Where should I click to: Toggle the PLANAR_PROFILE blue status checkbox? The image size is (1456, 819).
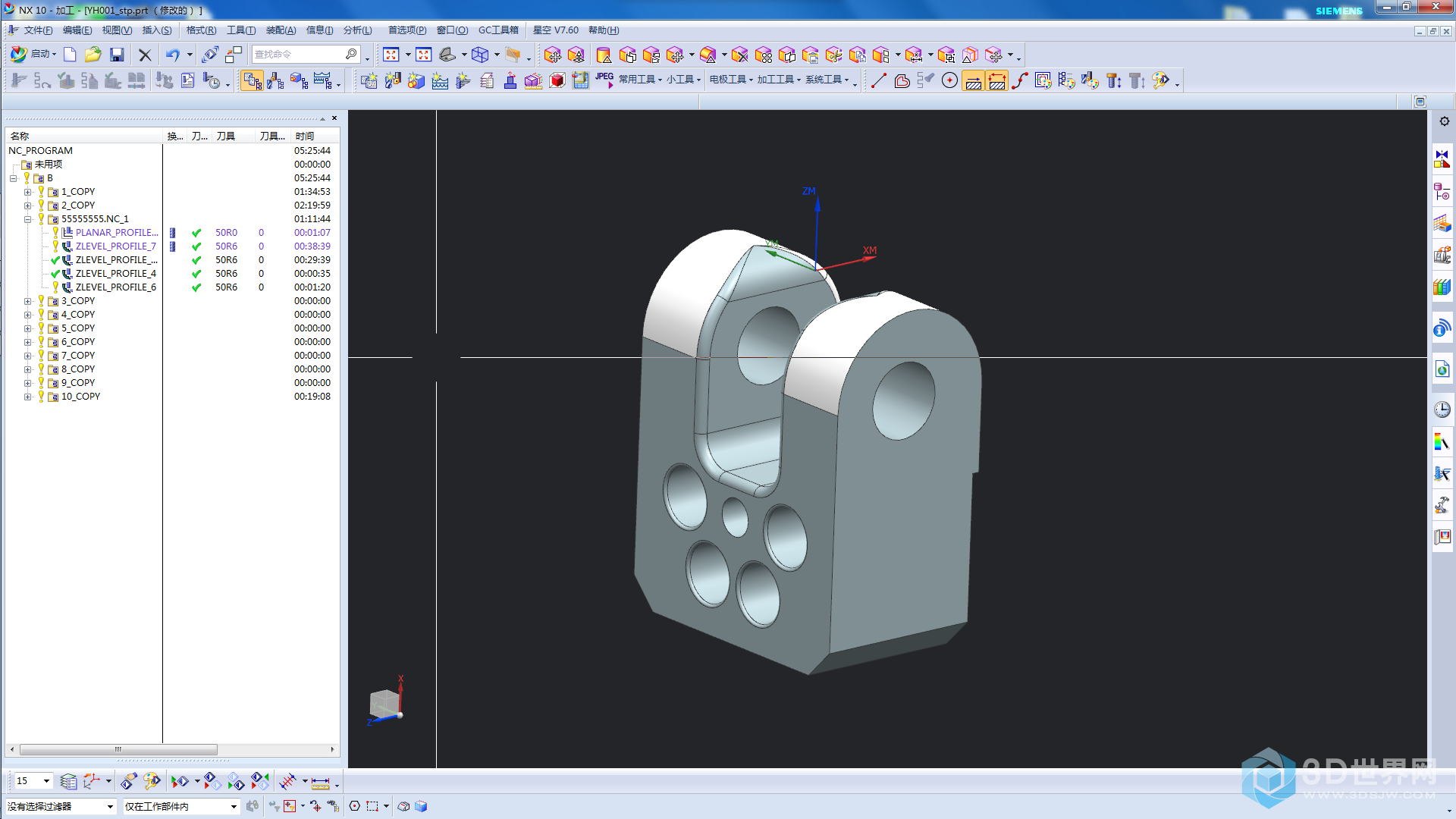pos(172,233)
